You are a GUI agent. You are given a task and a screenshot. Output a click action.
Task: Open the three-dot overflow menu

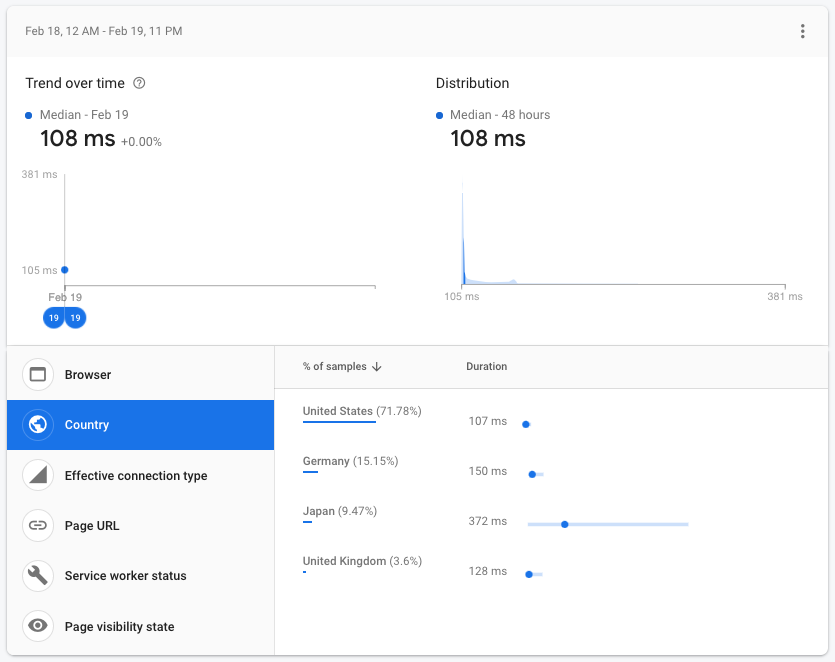(802, 31)
